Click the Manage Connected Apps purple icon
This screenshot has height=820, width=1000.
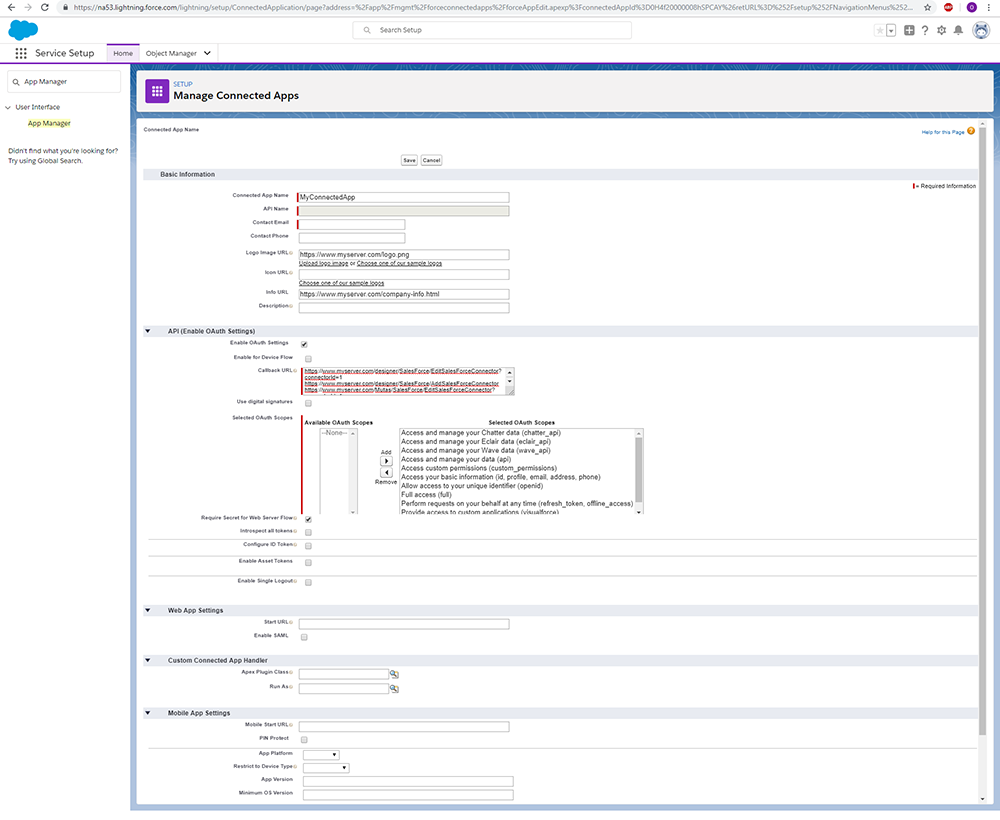coord(157,91)
